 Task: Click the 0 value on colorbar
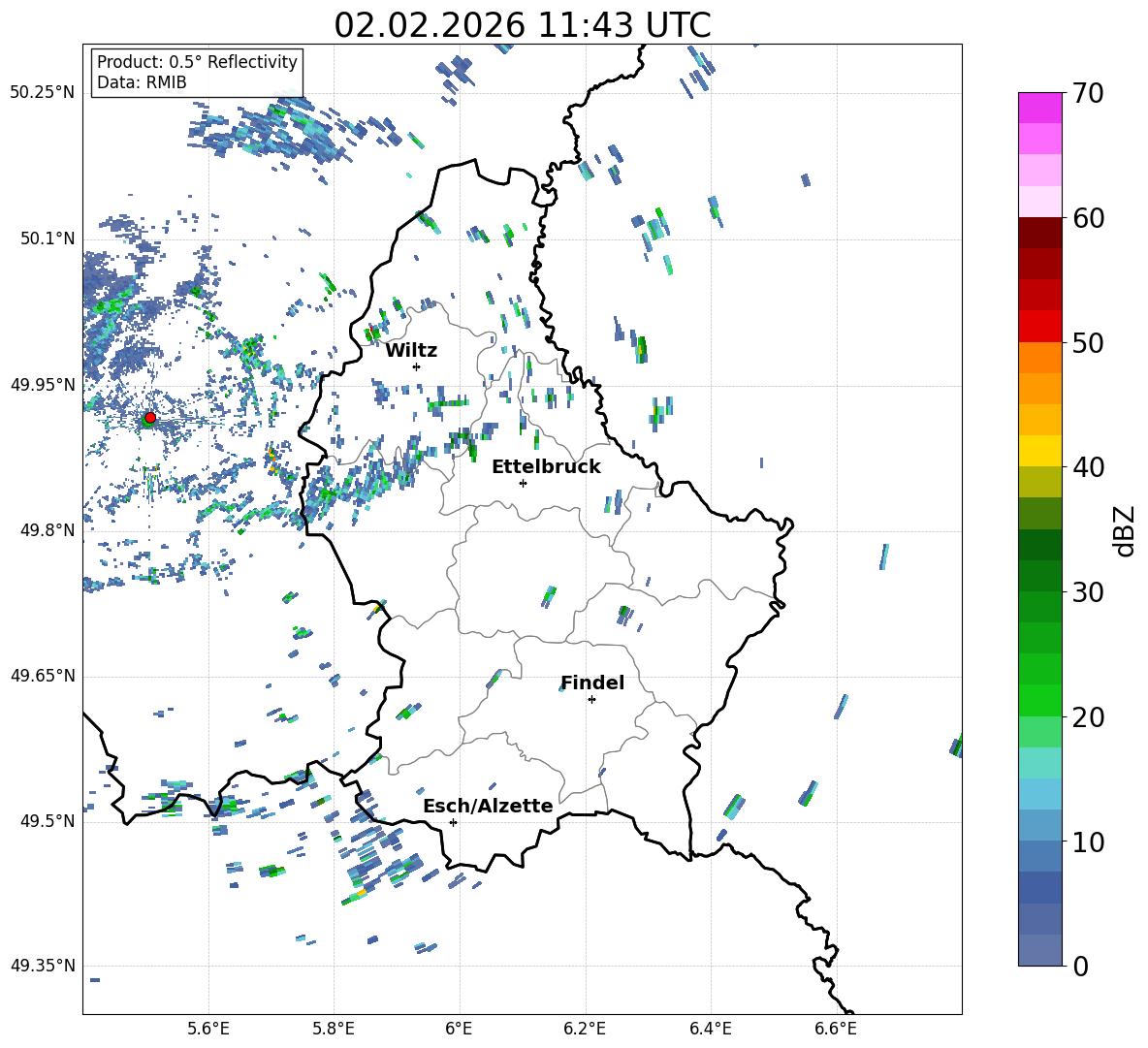1080,966
